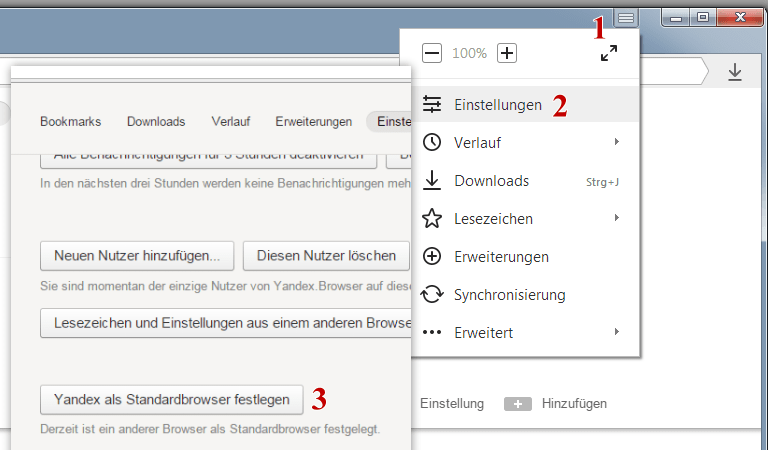Viewport: 768px width, 450px height.
Task: Click the download arrow icon beside Downloads
Action: (x=432, y=180)
